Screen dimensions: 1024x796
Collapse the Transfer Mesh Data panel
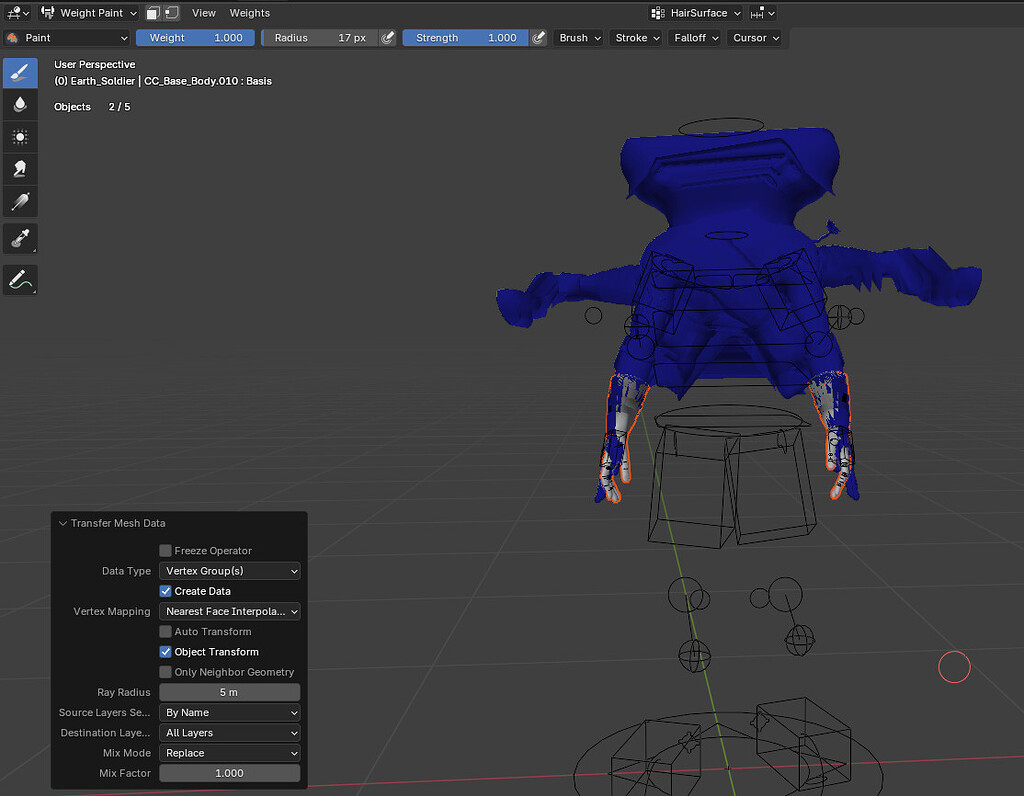tap(63, 523)
